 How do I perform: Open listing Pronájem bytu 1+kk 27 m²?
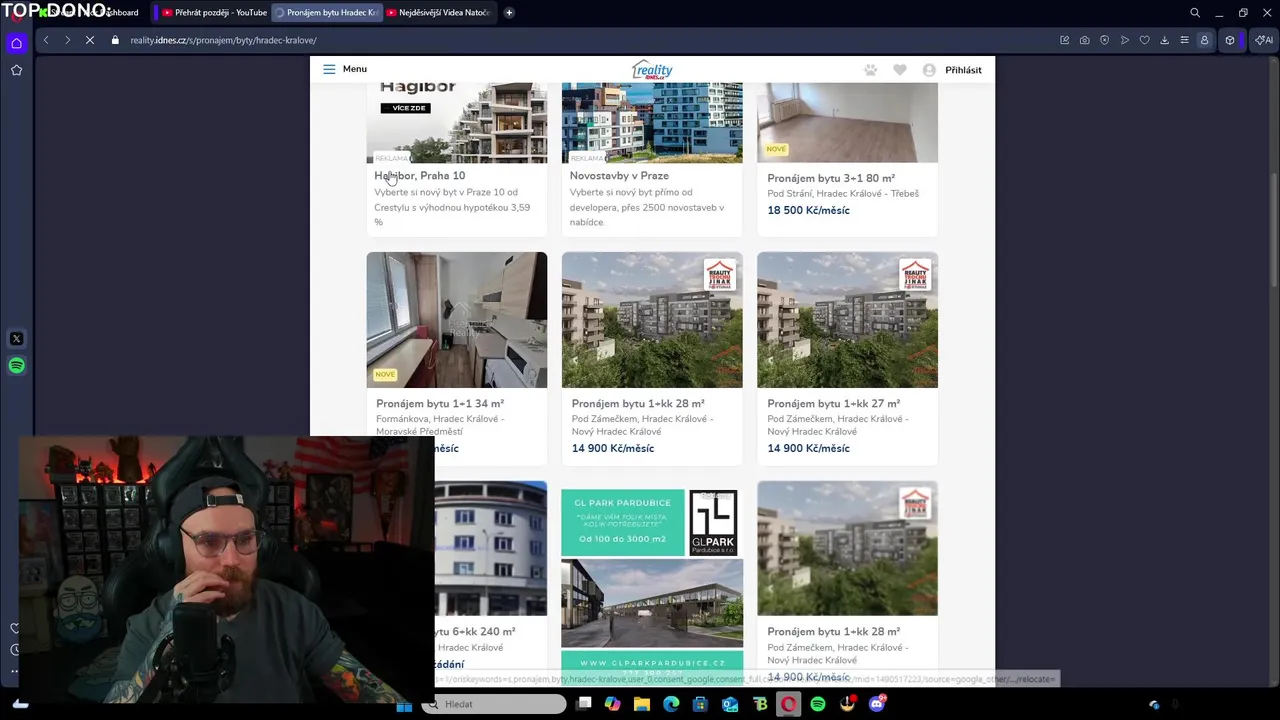point(833,404)
